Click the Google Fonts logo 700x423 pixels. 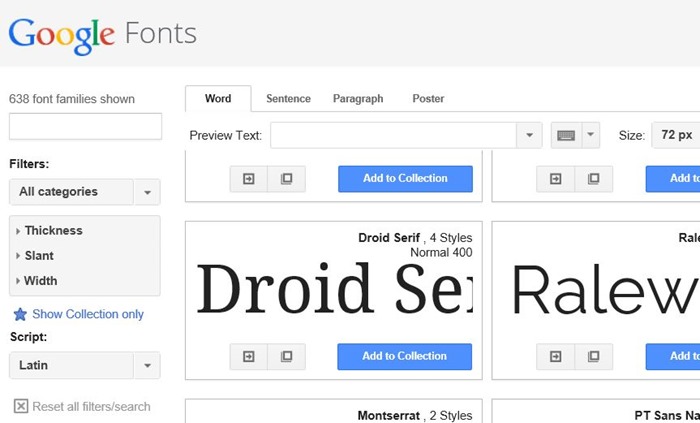click(102, 36)
